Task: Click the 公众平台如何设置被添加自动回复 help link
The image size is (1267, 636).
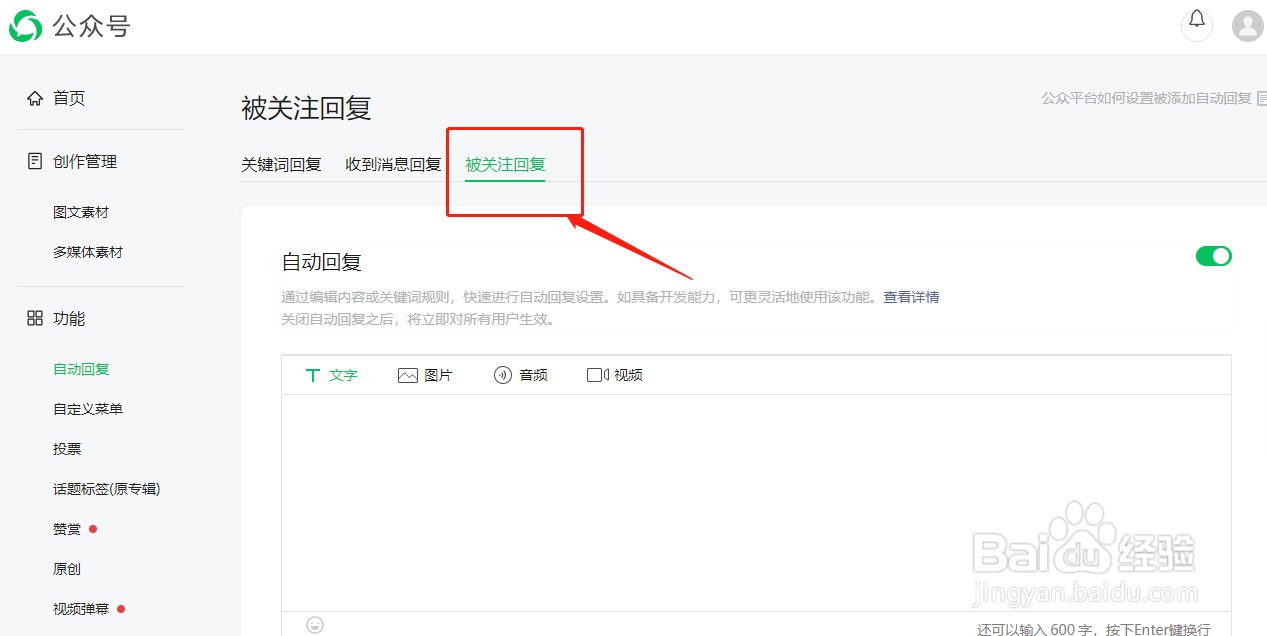Action: [x=1144, y=98]
